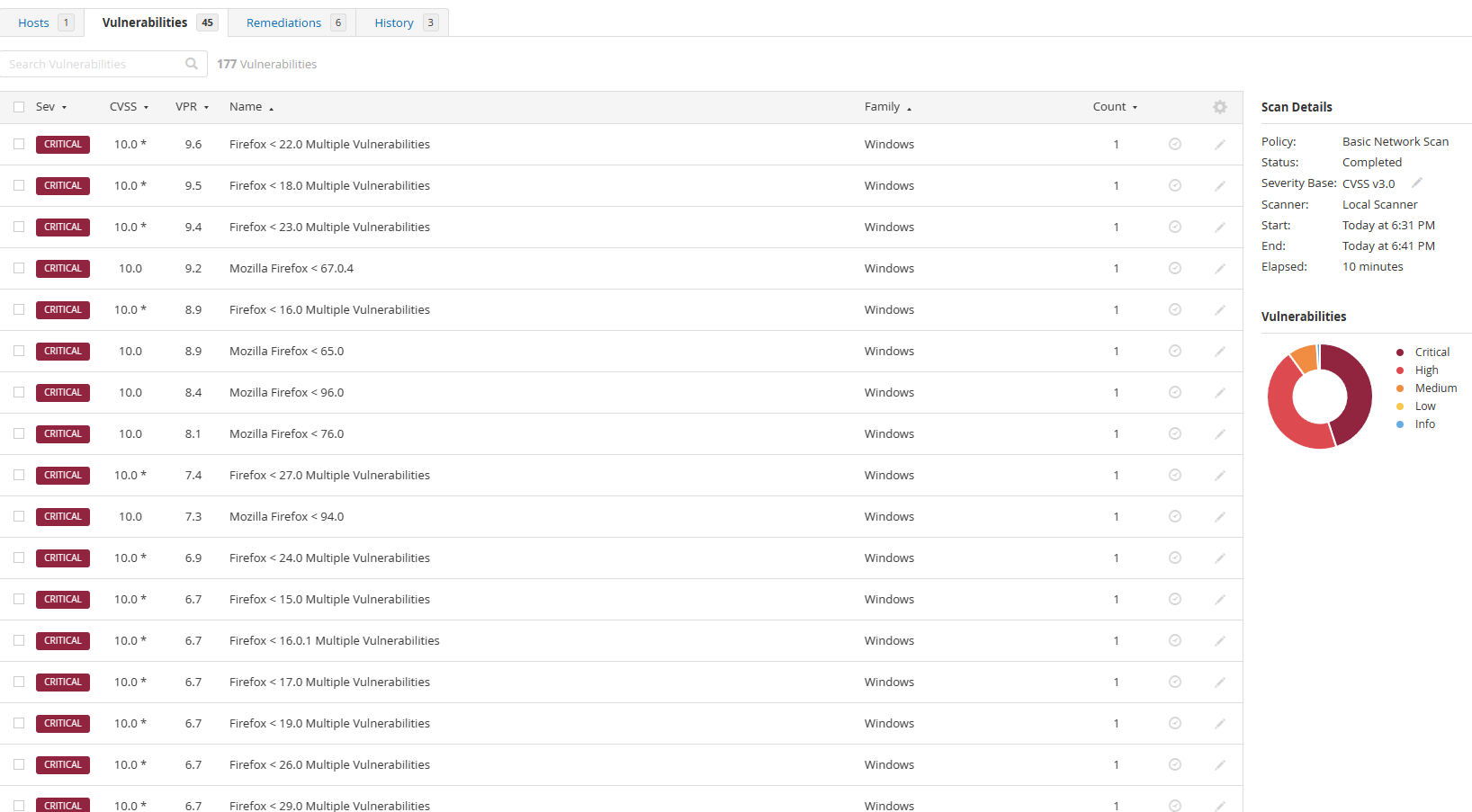Modify pencil icon for Firefox < 18.0 row
The image size is (1472, 812).
coord(1220,185)
